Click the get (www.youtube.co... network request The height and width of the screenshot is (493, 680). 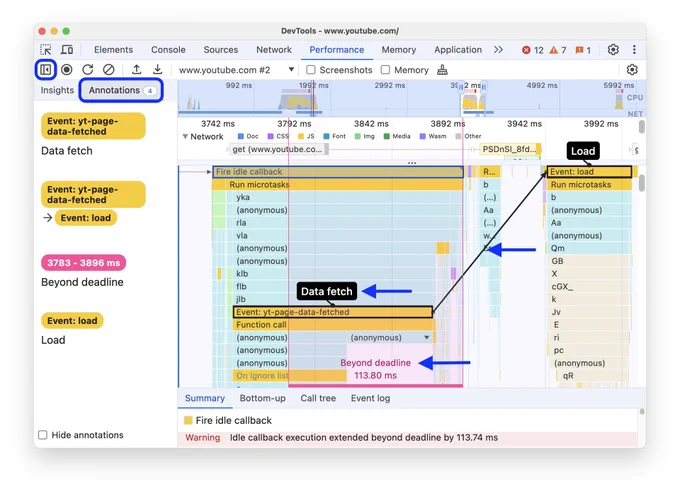click(278, 149)
